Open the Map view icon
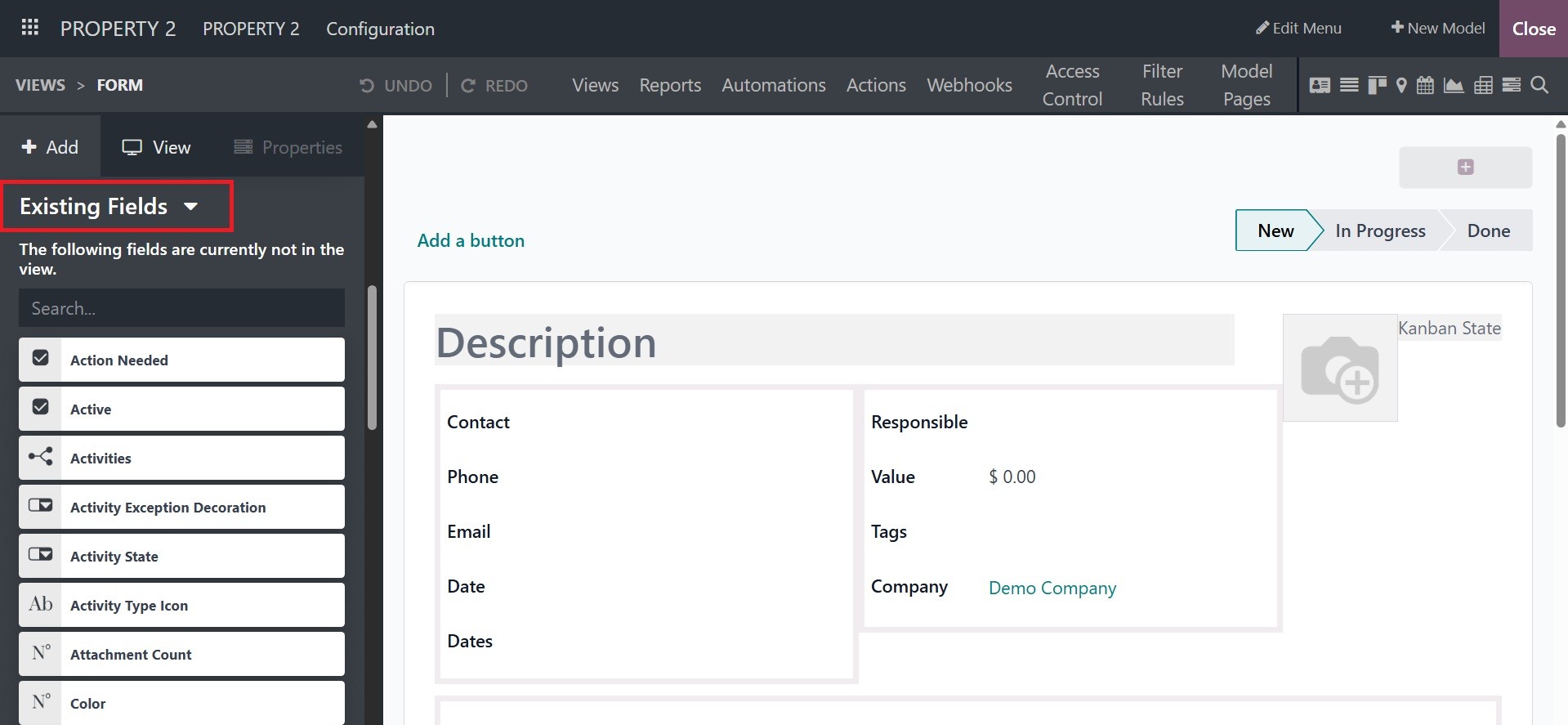This screenshot has height=725, width=1568. coord(1401,85)
